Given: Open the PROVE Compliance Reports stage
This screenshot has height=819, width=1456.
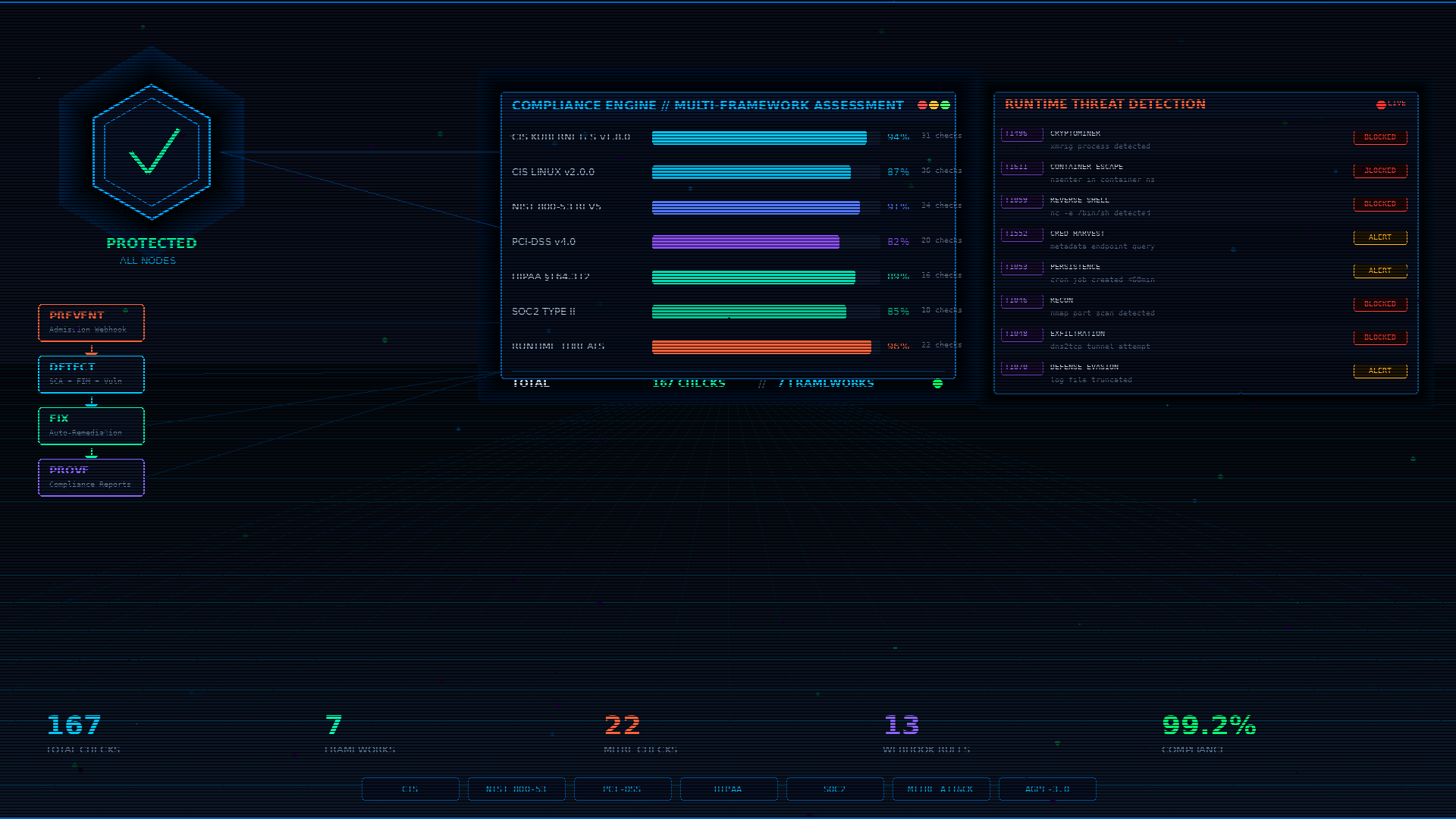Looking at the screenshot, I should click(x=91, y=478).
